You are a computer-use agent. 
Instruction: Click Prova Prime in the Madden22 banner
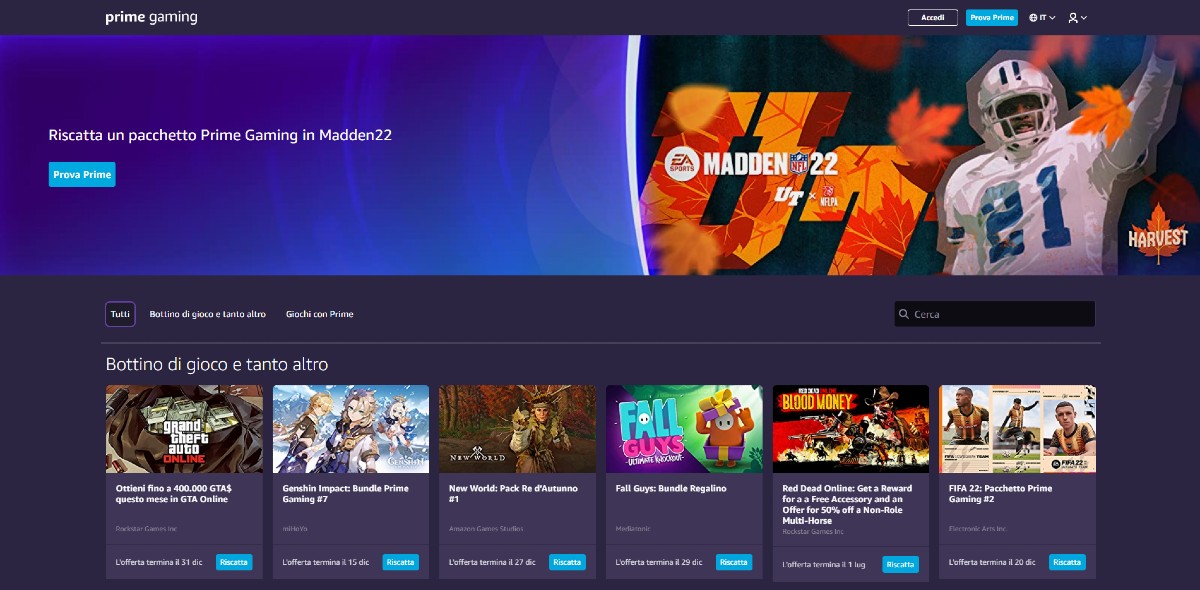pyautogui.click(x=82, y=175)
